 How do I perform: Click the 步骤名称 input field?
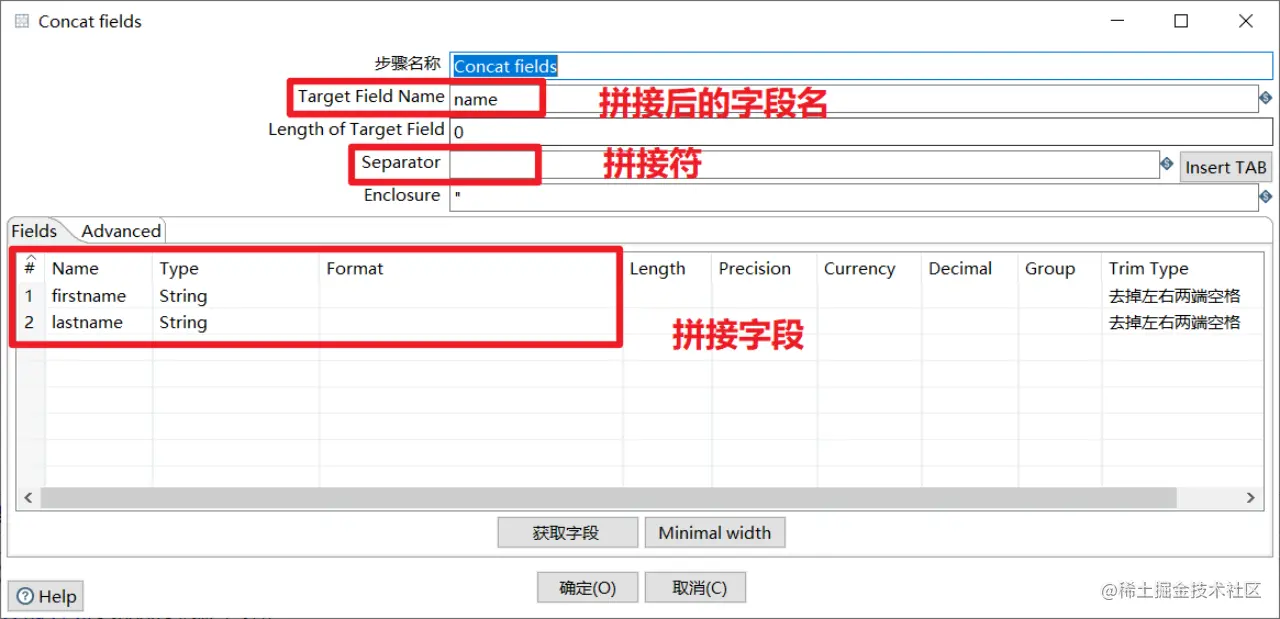[860, 66]
